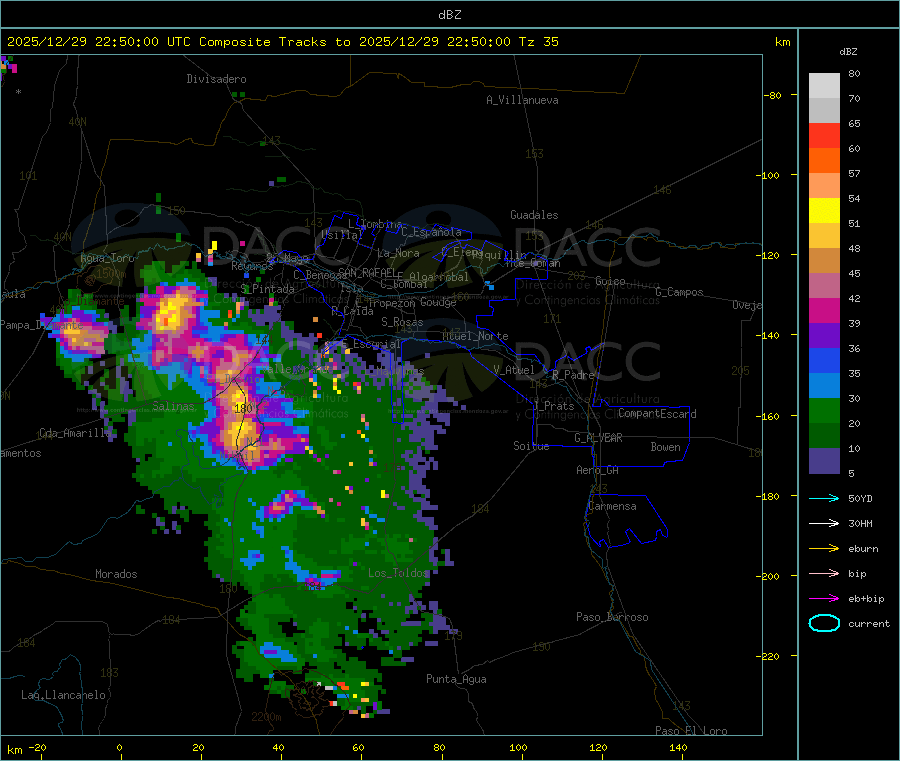
Task: Select the red 60-65 dBZ legend swatch
Action: click(824, 135)
